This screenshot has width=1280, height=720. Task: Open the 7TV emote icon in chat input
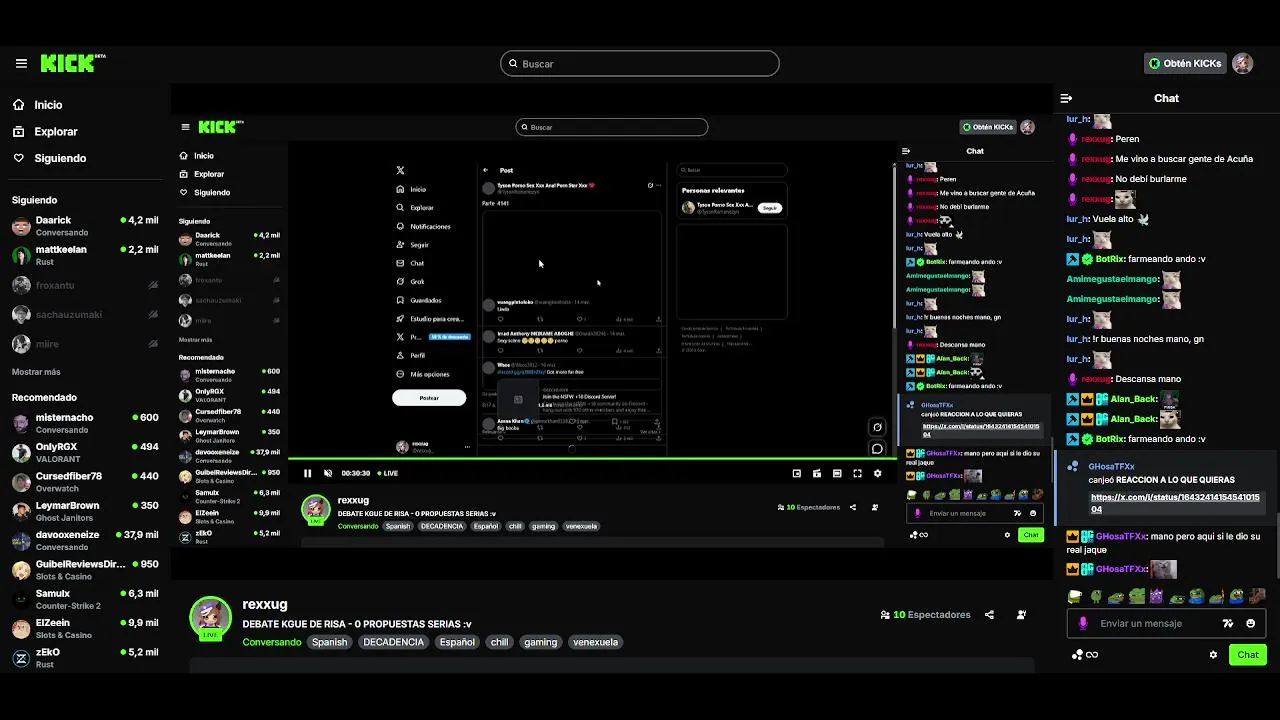tap(1228, 623)
